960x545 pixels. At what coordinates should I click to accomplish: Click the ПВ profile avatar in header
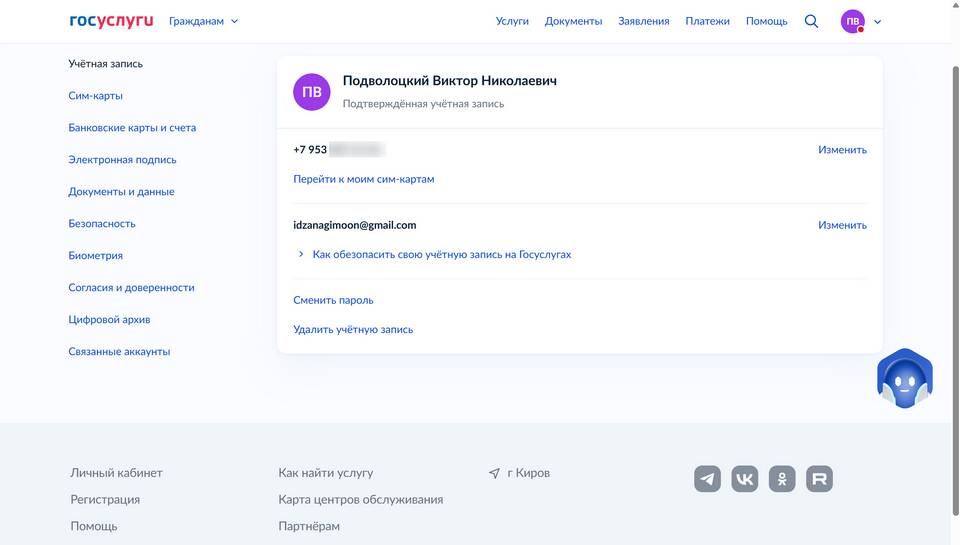(x=852, y=21)
